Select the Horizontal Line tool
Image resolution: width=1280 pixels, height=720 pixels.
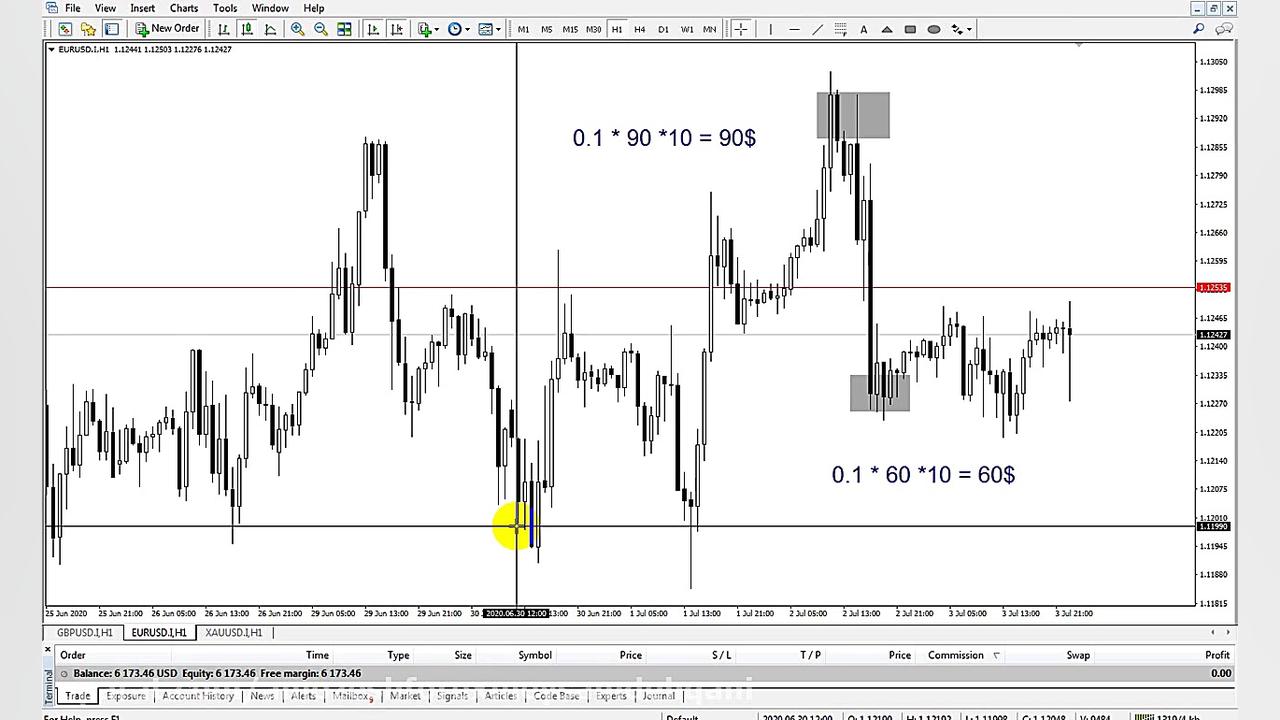click(x=794, y=29)
